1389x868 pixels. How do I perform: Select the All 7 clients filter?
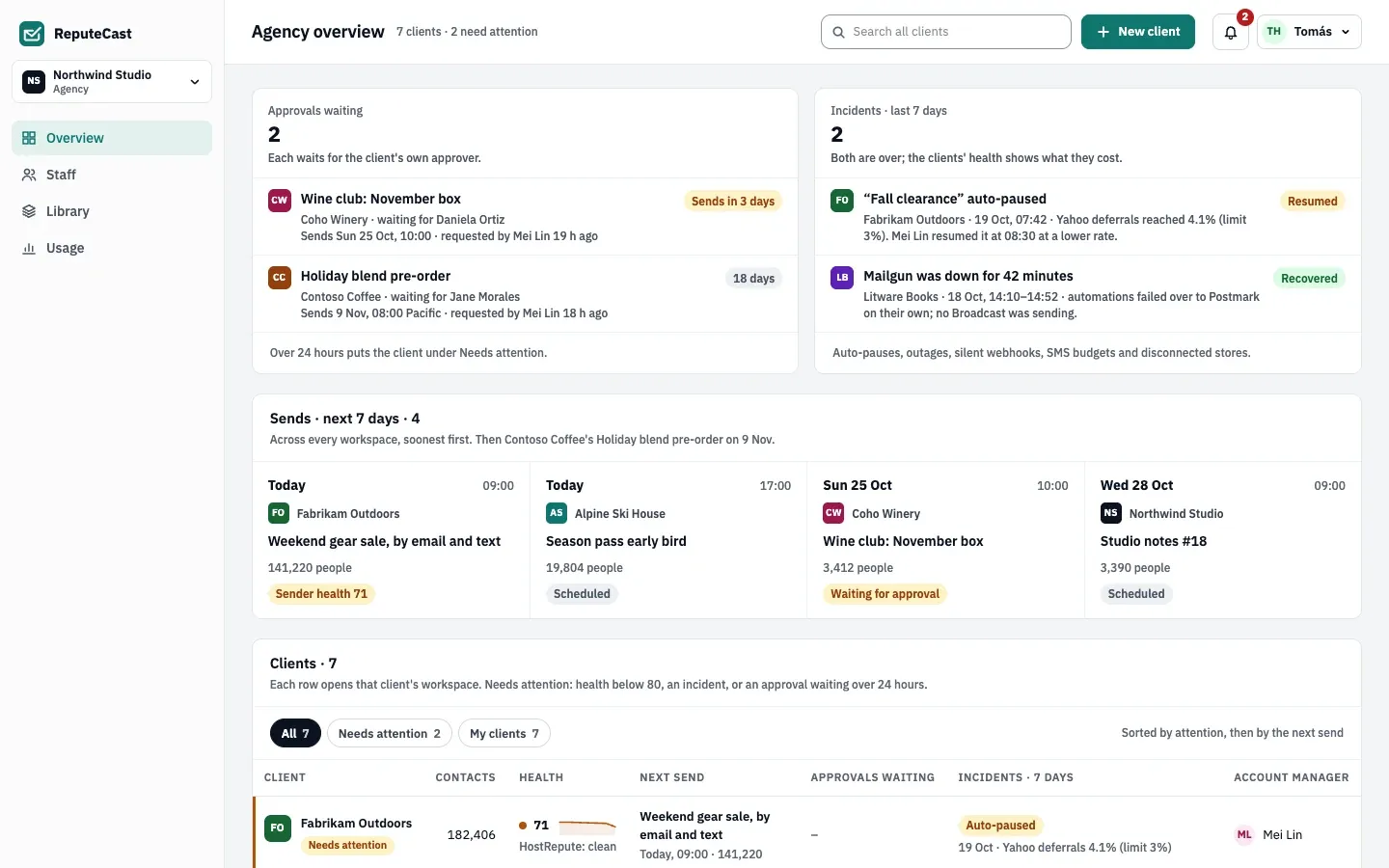tap(295, 733)
